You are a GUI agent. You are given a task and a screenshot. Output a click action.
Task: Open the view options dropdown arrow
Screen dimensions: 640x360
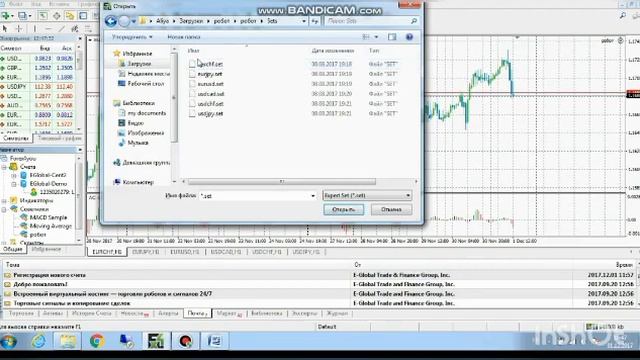(376, 37)
